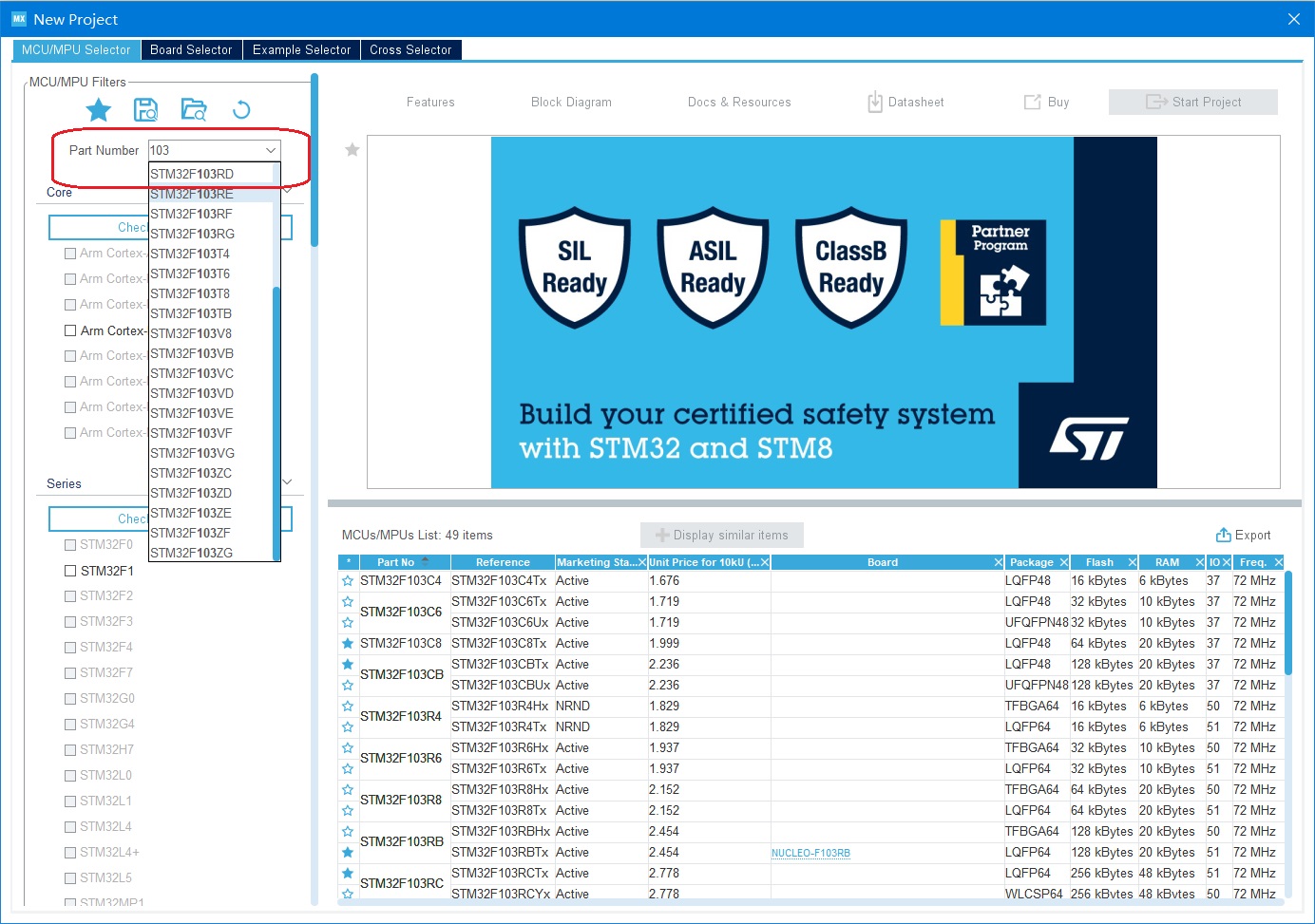Click the Buy button
The height and width of the screenshot is (924, 1315).
pos(1046,102)
